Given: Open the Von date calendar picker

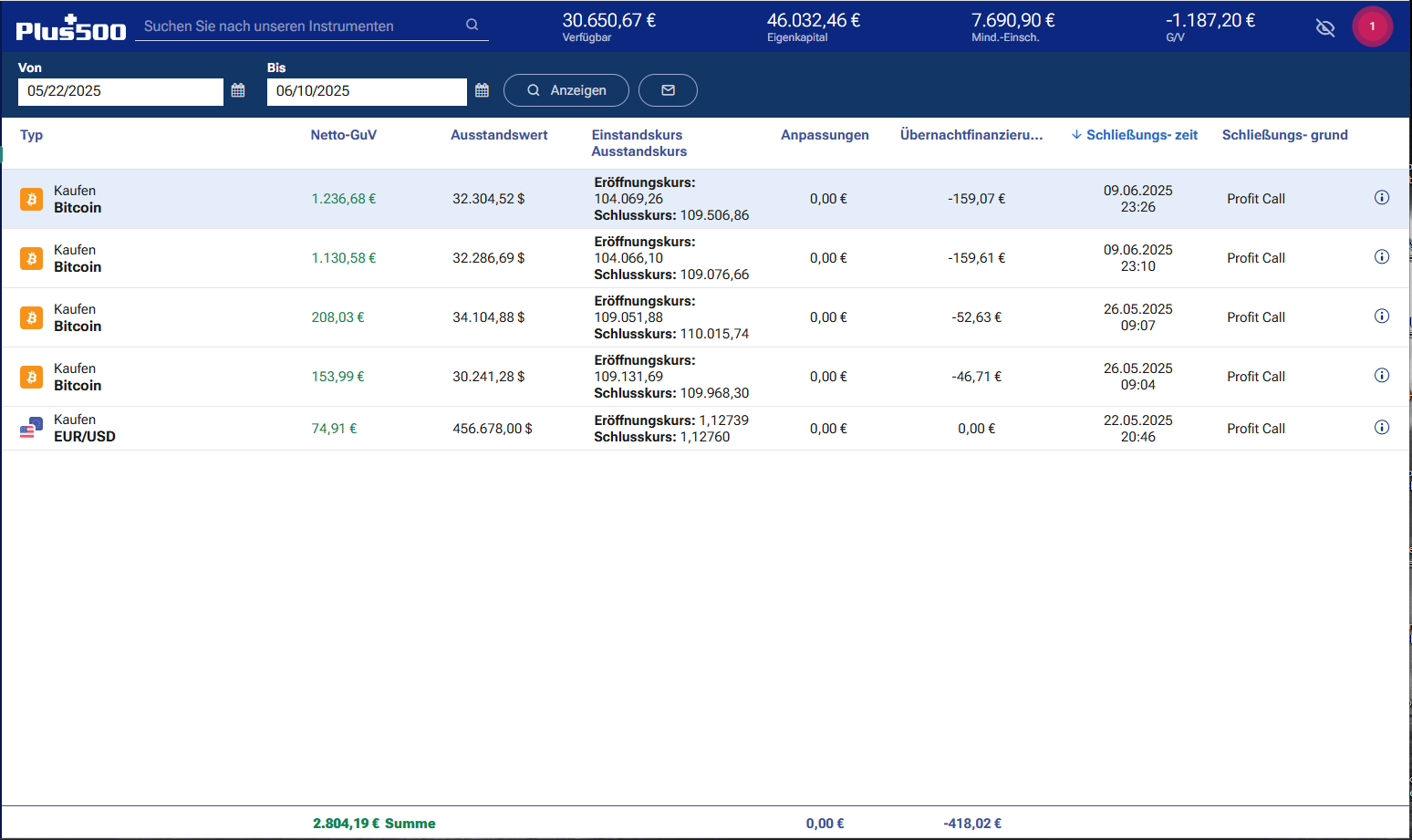Looking at the screenshot, I should 238,90.
